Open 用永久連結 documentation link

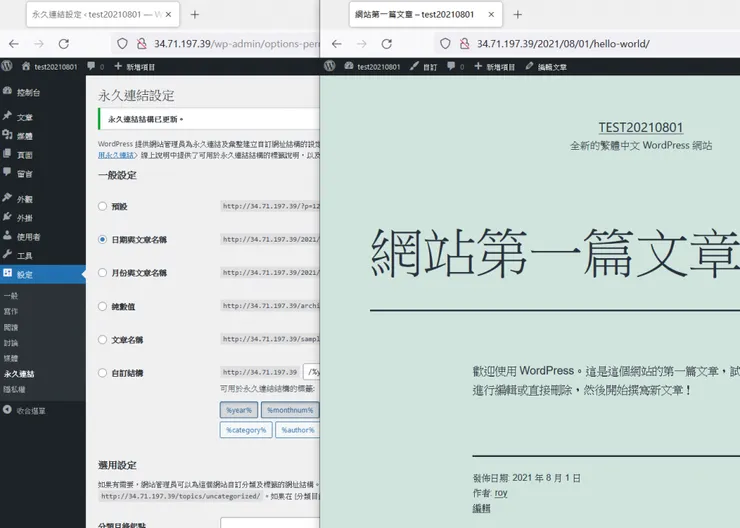coord(117,155)
